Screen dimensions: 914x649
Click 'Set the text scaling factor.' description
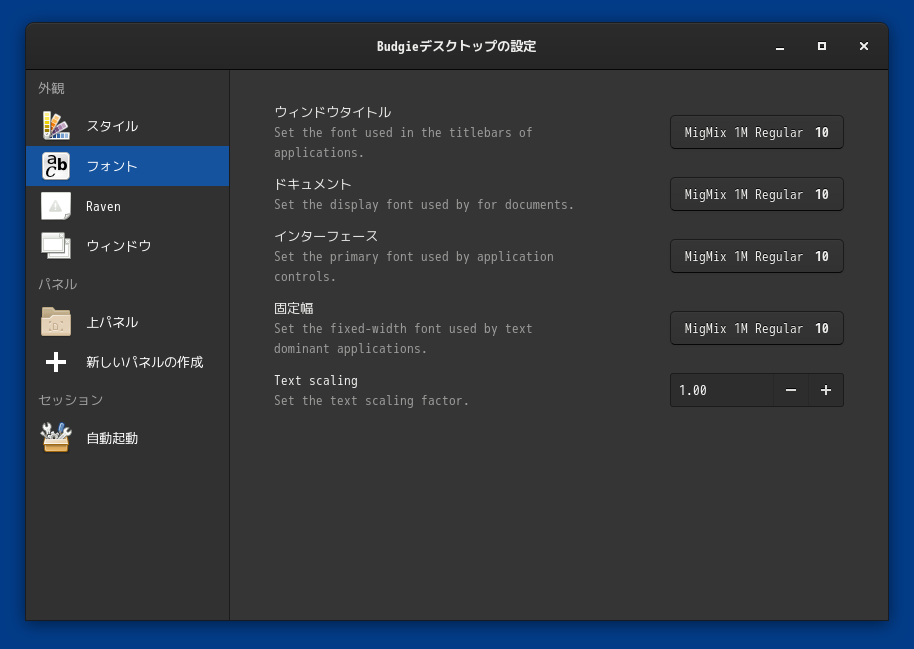pyautogui.click(x=371, y=401)
